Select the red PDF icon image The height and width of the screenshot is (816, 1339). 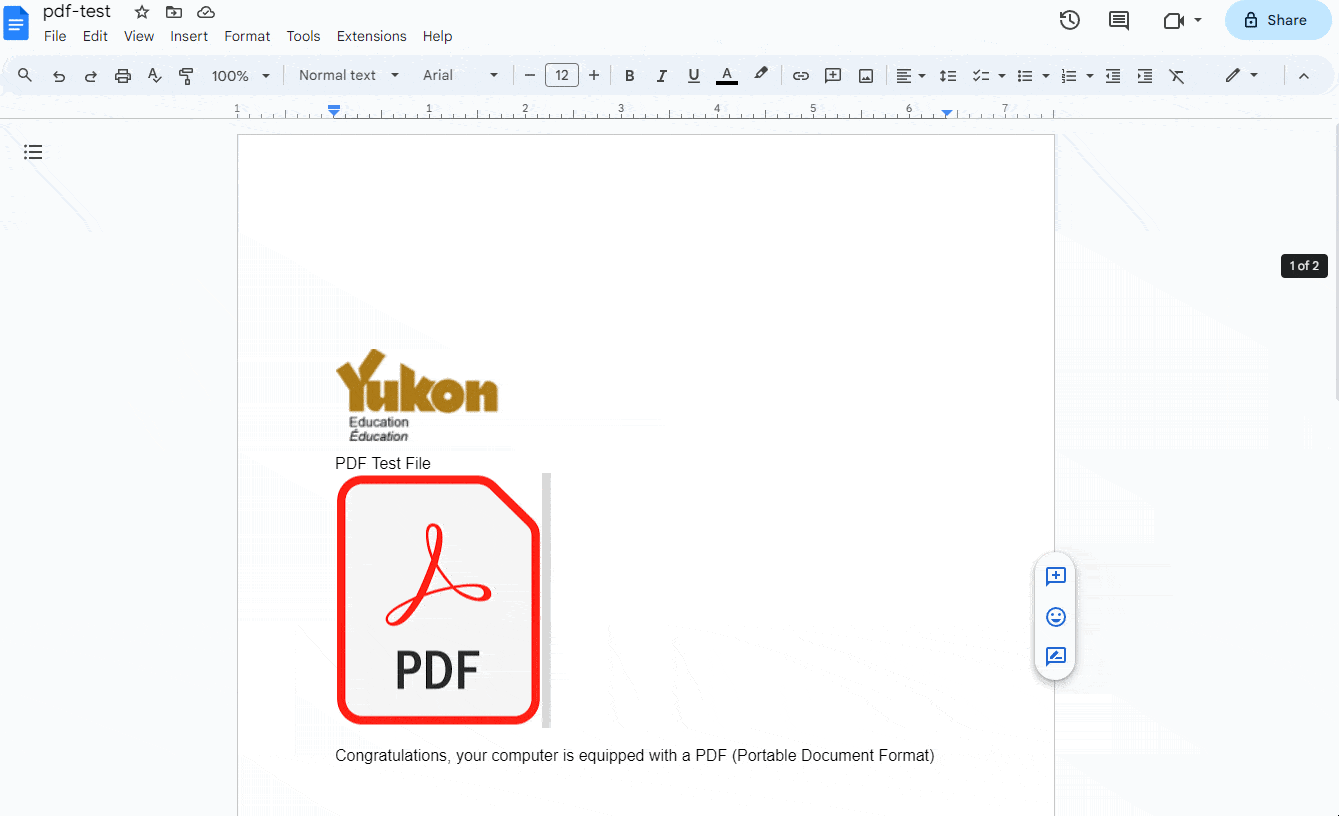(x=439, y=600)
